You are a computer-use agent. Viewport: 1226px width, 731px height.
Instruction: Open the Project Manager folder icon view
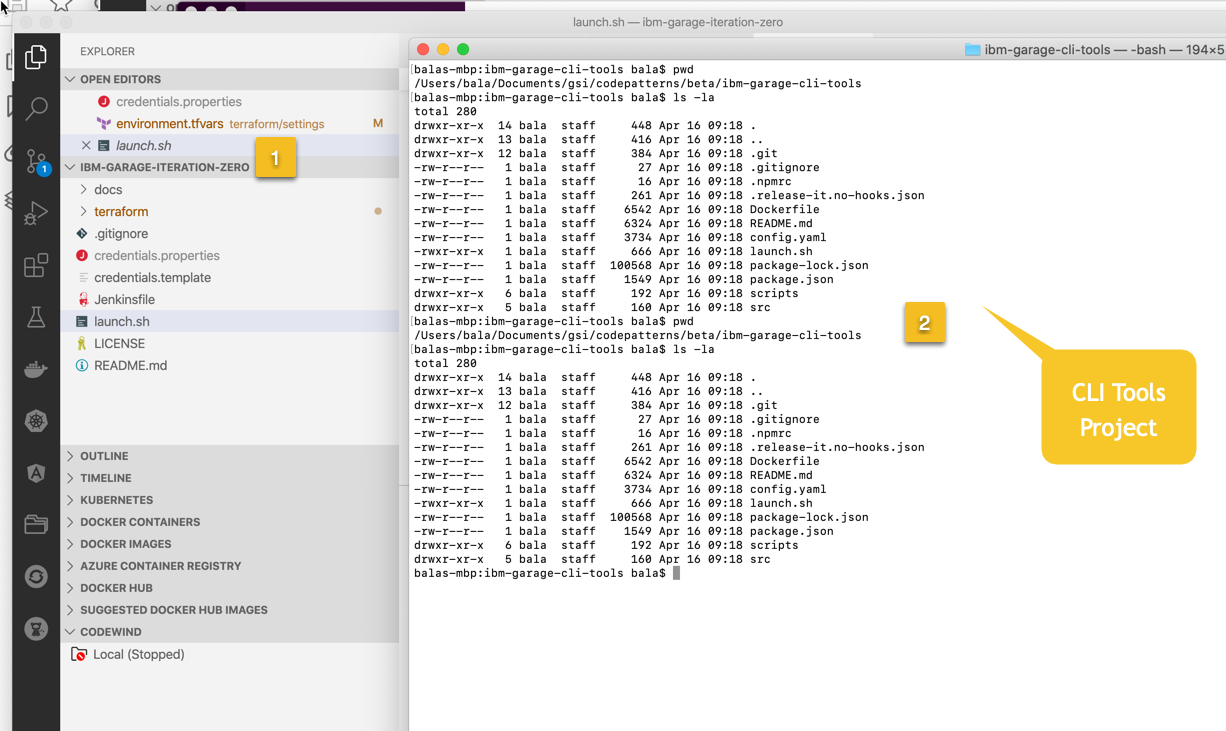[36, 524]
